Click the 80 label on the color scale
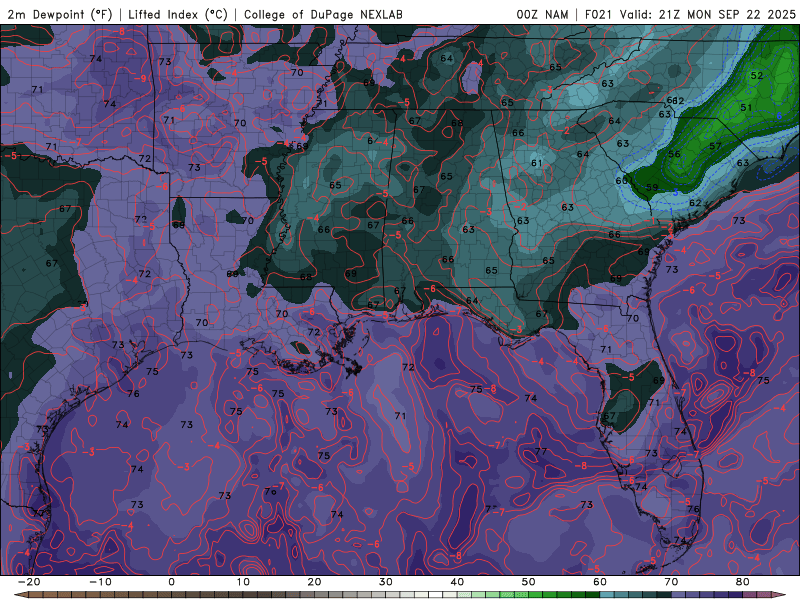 (x=743, y=582)
